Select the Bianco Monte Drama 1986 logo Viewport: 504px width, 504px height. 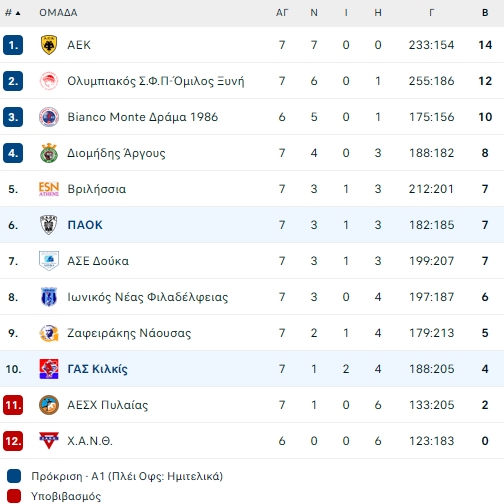point(49,117)
